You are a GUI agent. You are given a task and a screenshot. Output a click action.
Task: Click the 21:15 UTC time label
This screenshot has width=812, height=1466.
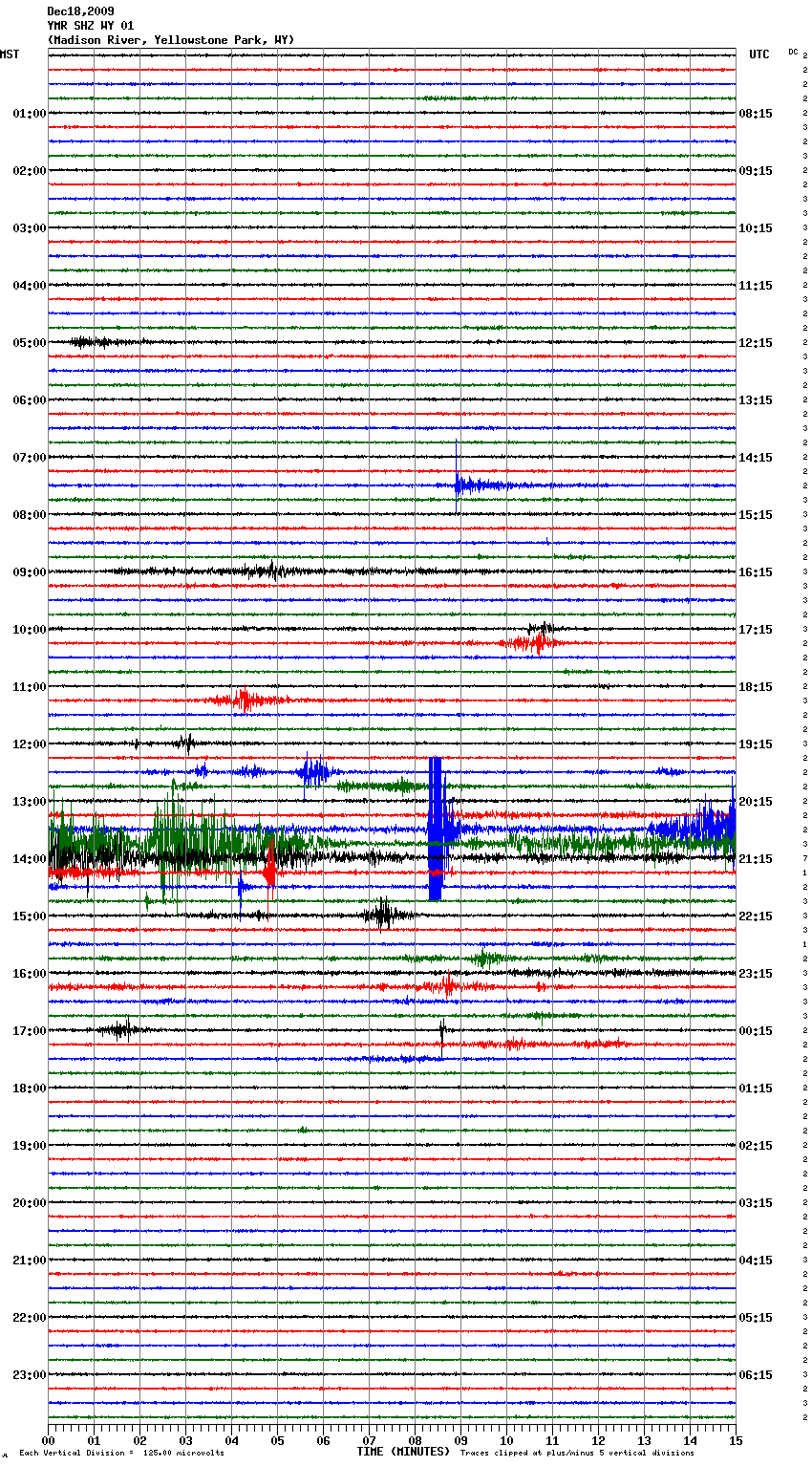pyautogui.click(x=756, y=859)
